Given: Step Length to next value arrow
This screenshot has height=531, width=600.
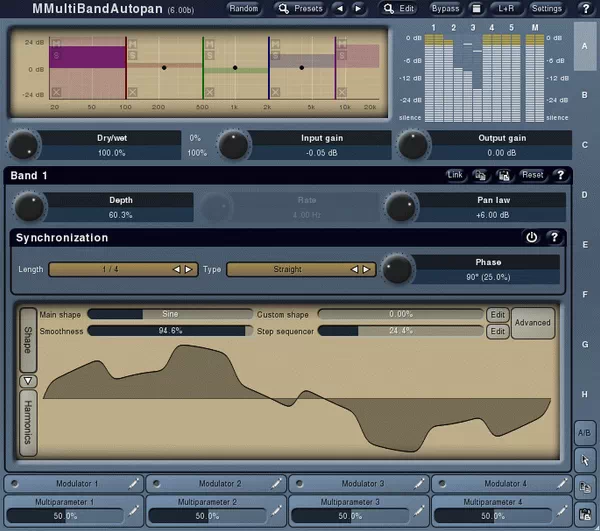Looking at the screenshot, I should (x=188, y=269).
